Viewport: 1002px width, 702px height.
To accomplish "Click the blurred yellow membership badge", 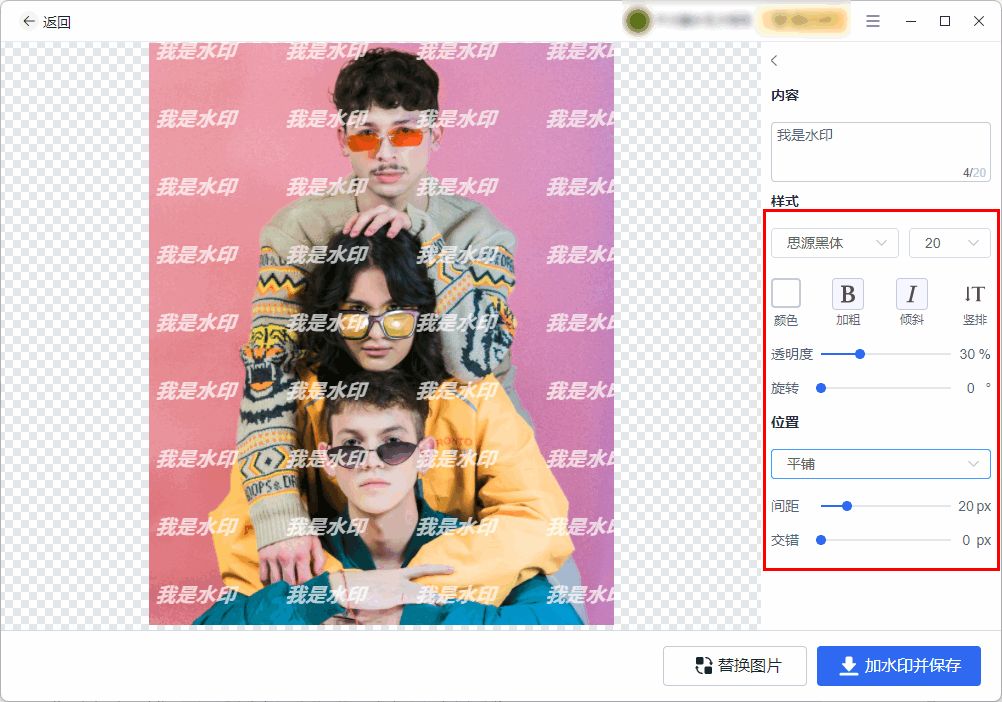I will pos(804,21).
